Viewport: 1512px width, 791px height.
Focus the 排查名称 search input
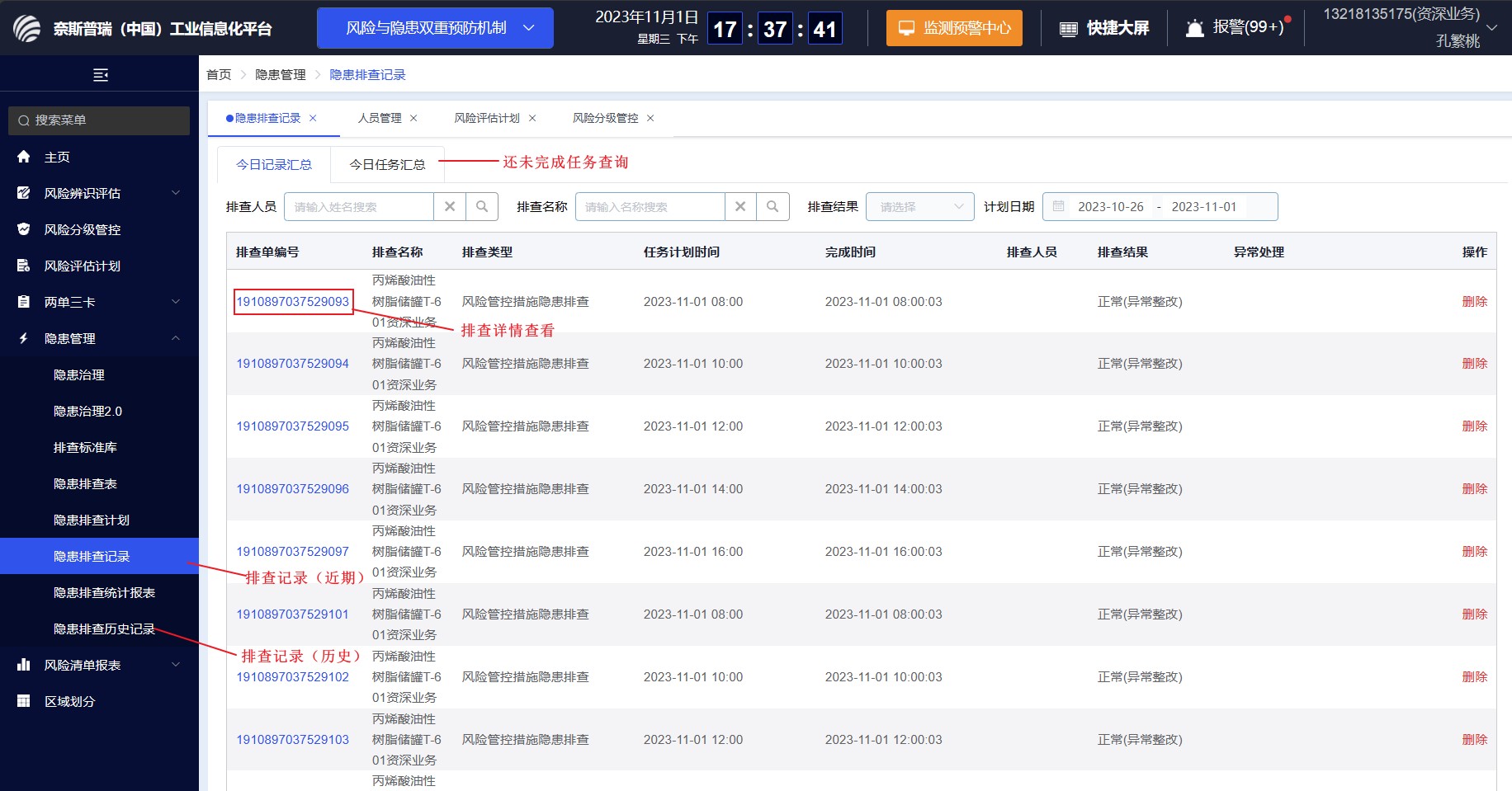[x=650, y=207]
